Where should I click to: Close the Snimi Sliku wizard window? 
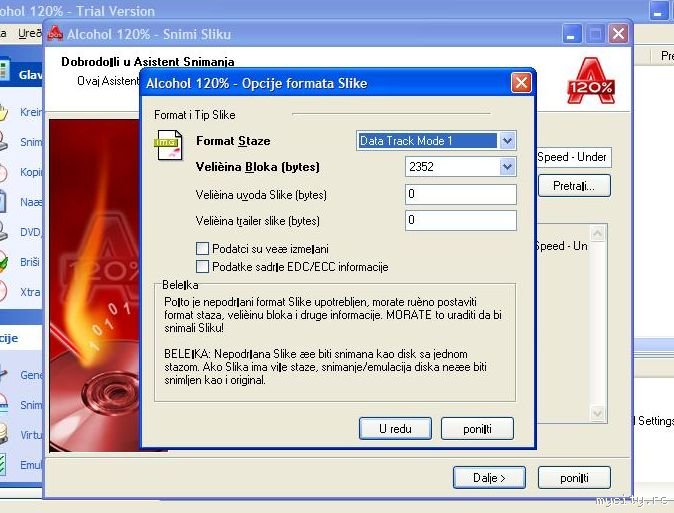coord(619,34)
